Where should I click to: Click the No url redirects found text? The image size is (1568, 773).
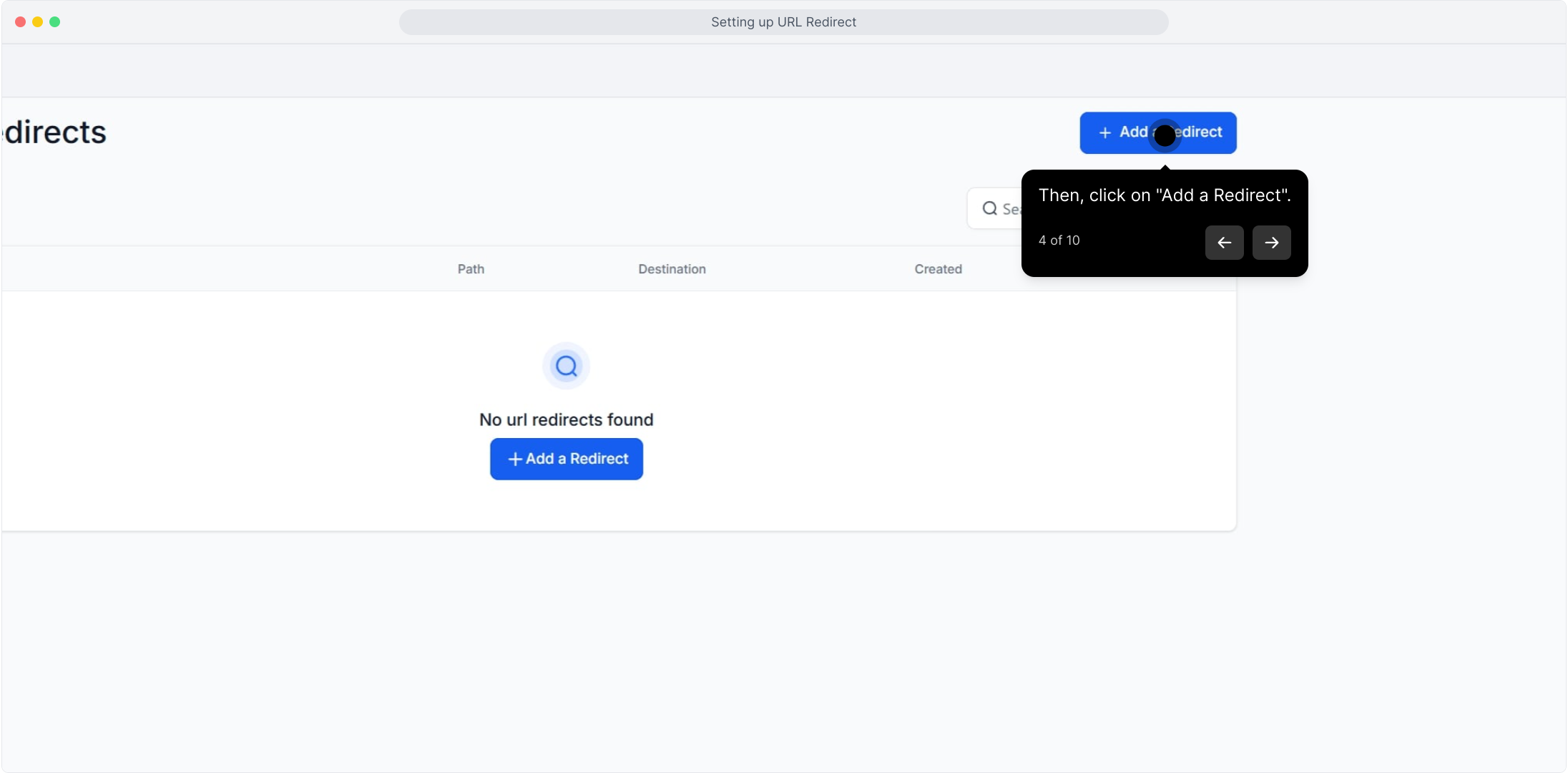[566, 419]
